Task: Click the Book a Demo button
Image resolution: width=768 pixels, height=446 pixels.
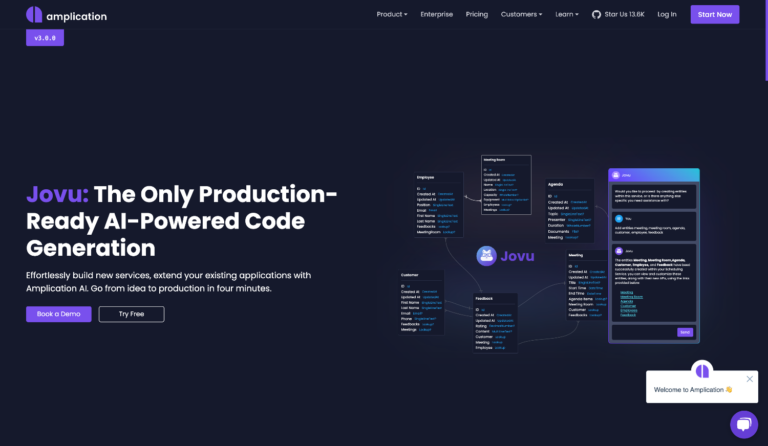Action: click(59, 314)
